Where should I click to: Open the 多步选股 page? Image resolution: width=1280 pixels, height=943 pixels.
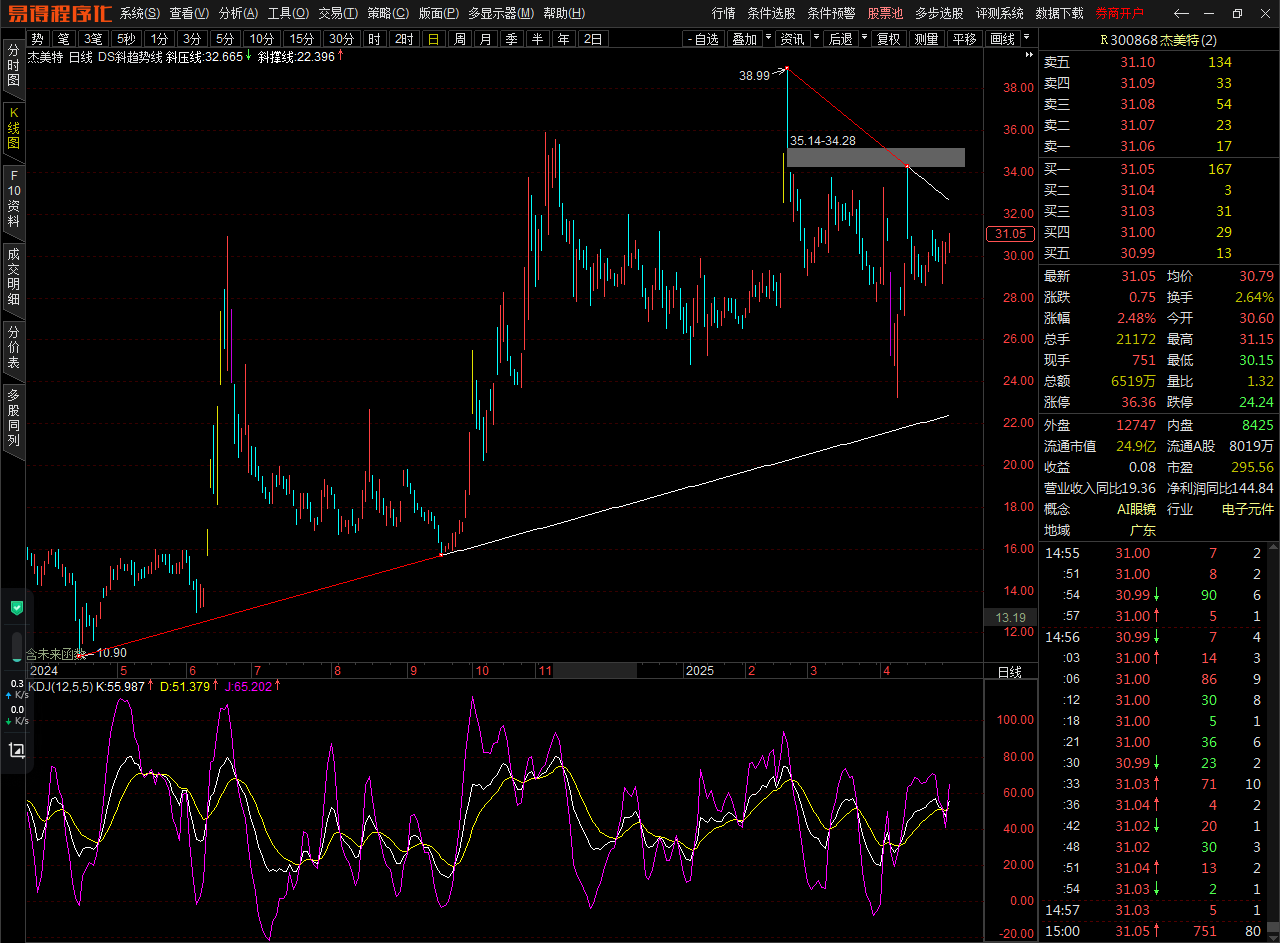point(939,13)
